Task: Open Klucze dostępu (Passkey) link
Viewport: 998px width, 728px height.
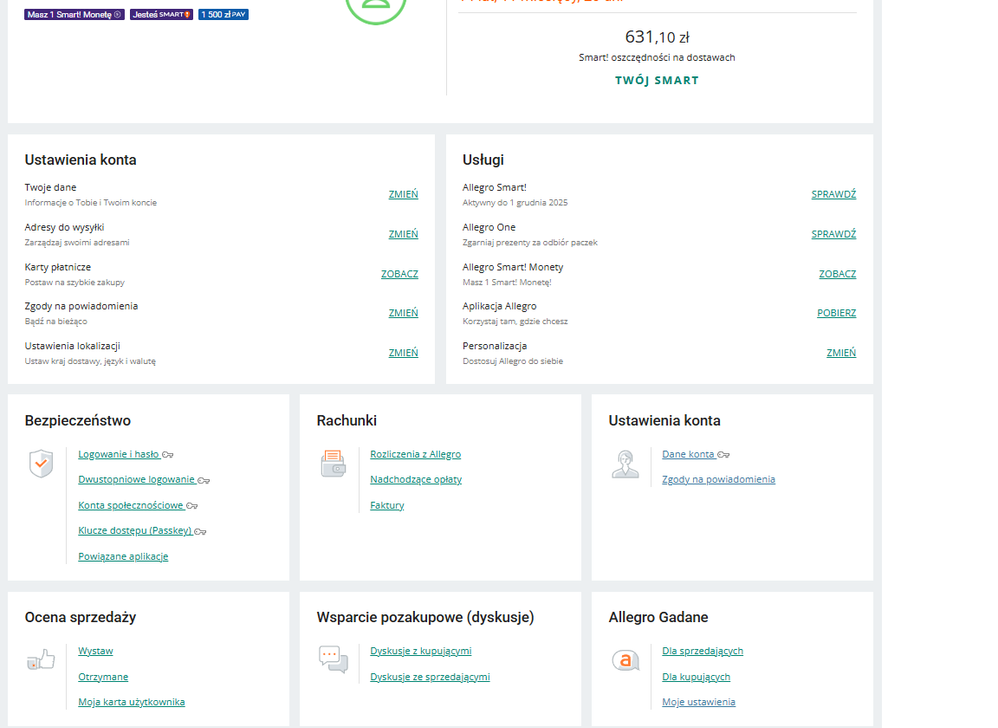Action: 135,531
